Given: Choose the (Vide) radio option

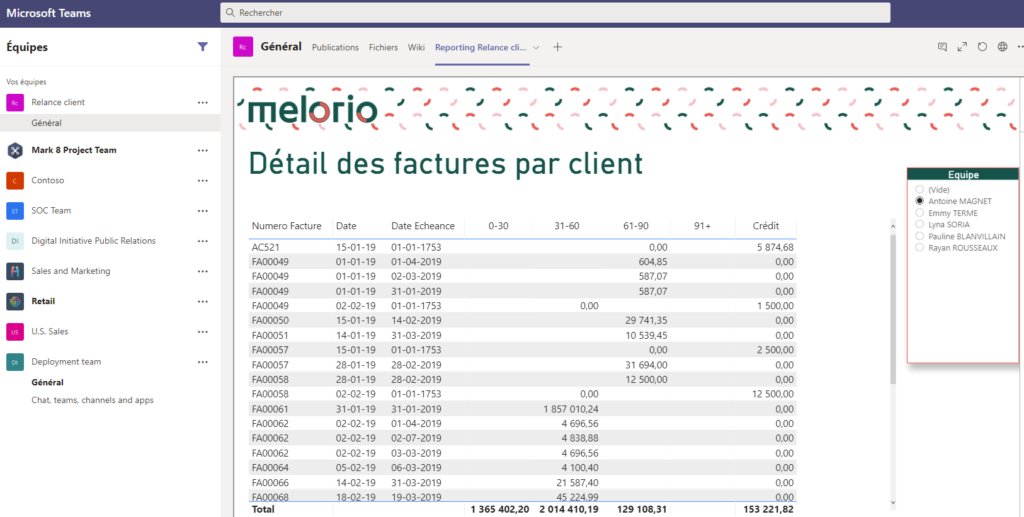Looking at the screenshot, I should [x=919, y=190].
